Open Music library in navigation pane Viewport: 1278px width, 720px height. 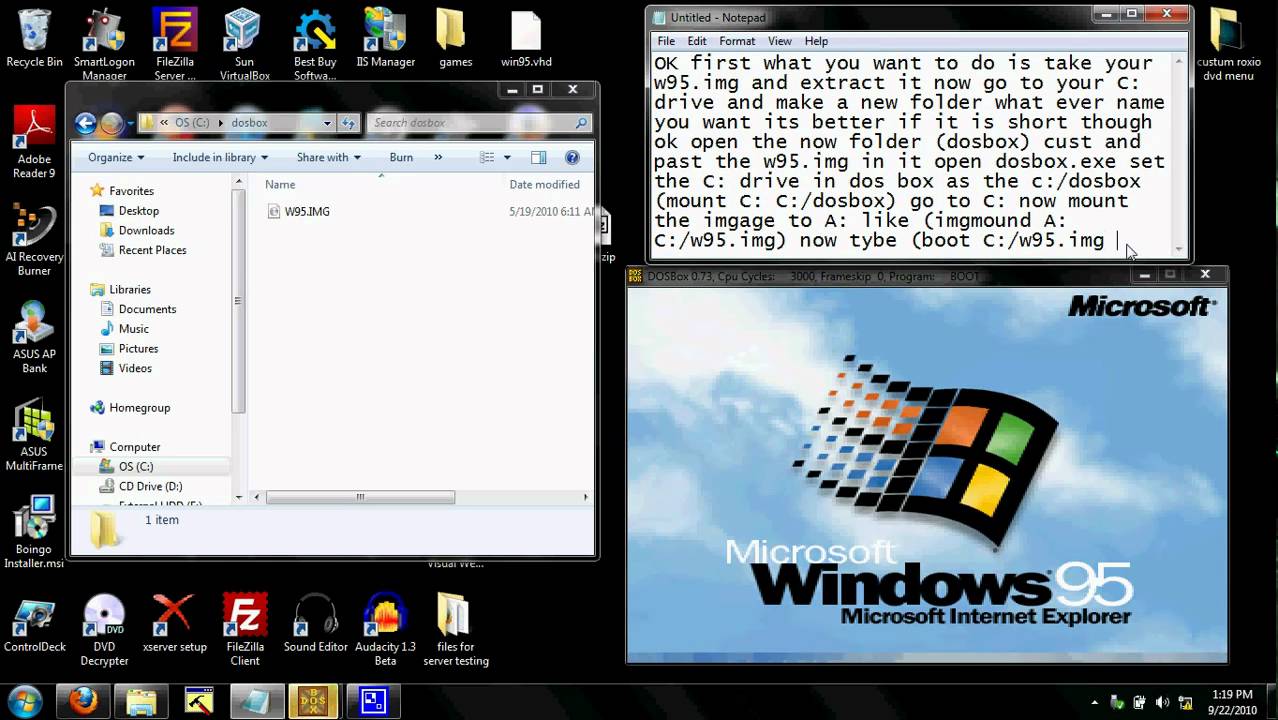pos(133,329)
